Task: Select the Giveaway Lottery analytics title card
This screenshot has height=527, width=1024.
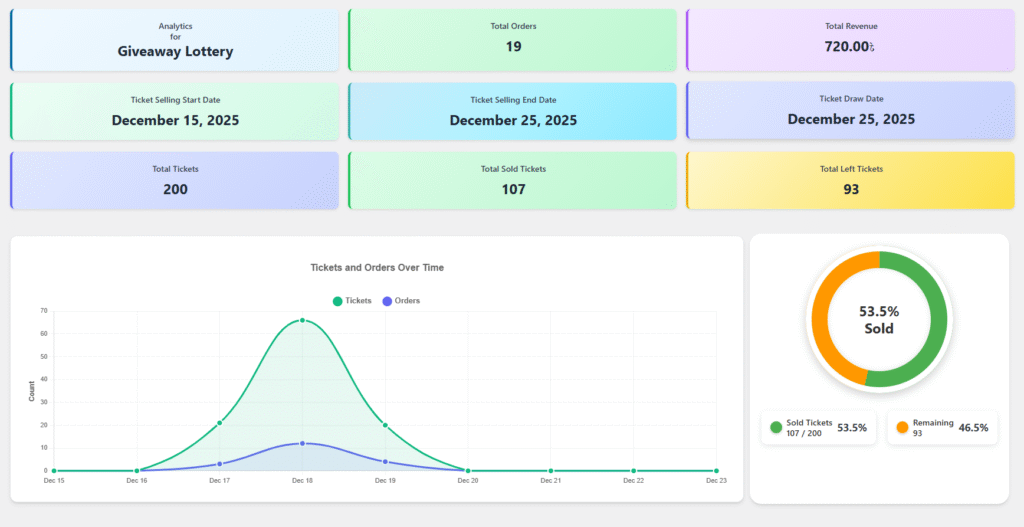Action: [175, 41]
